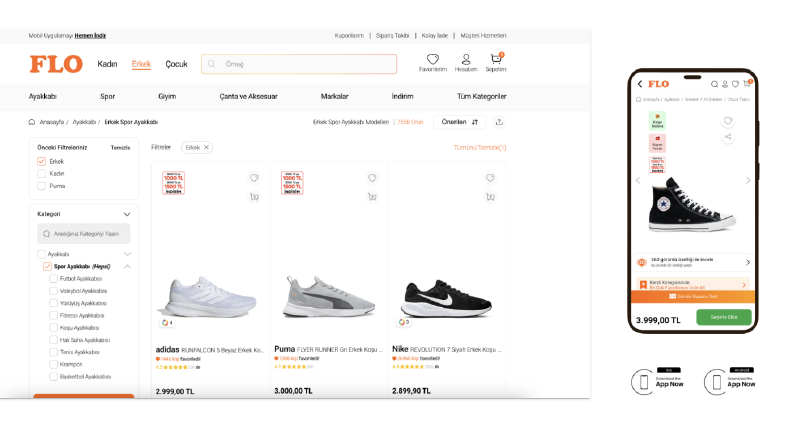Click Ayakkabı in the breadcrumb
Image resolution: width=793 pixels, height=446 pixels.
point(84,122)
